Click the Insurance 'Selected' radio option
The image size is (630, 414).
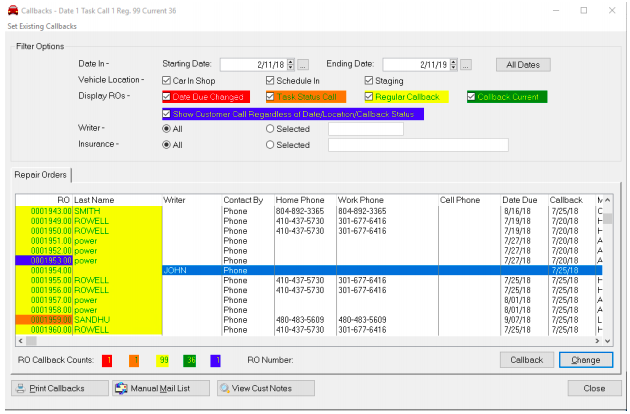tap(270, 145)
